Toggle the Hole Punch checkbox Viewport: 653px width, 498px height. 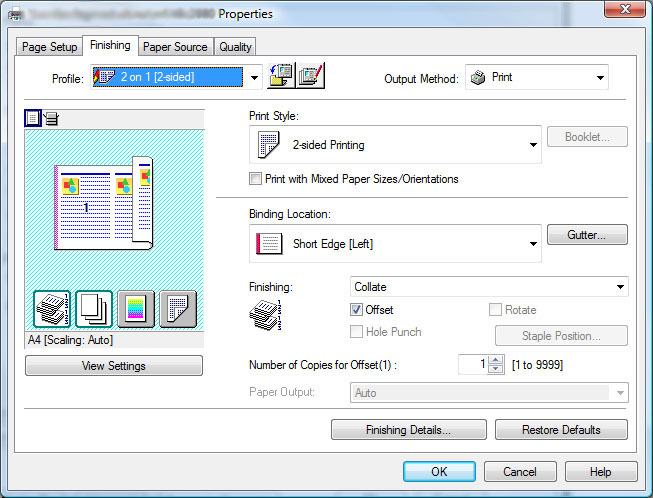click(356, 331)
